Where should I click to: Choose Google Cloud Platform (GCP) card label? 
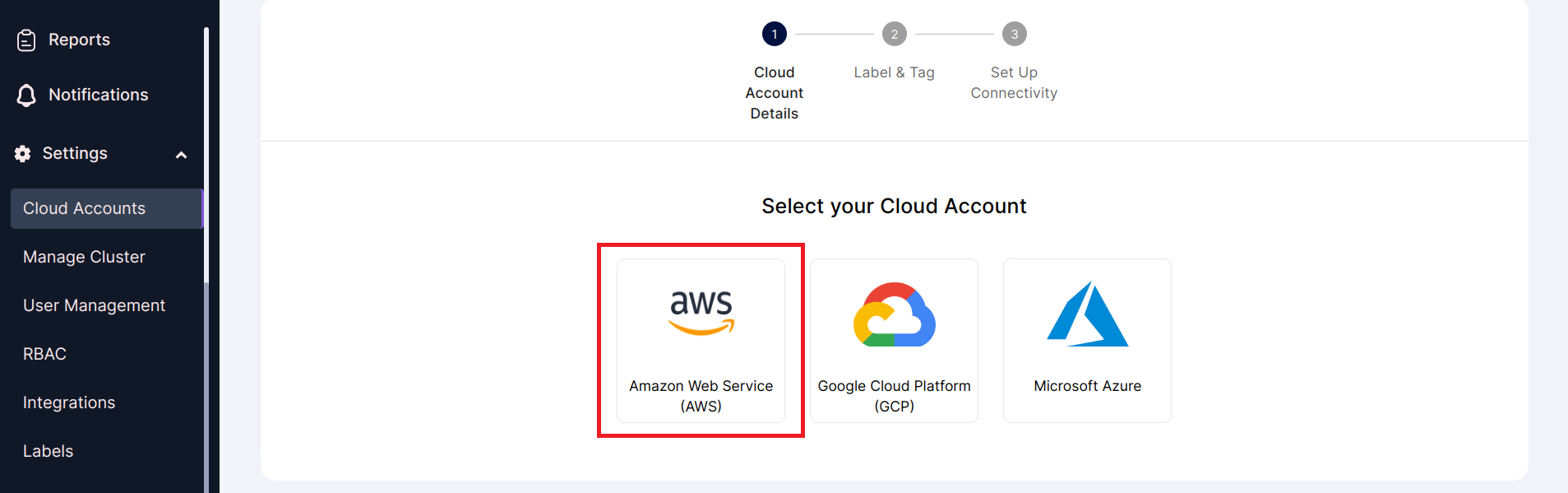pyautogui.click(x=895, y=396)
